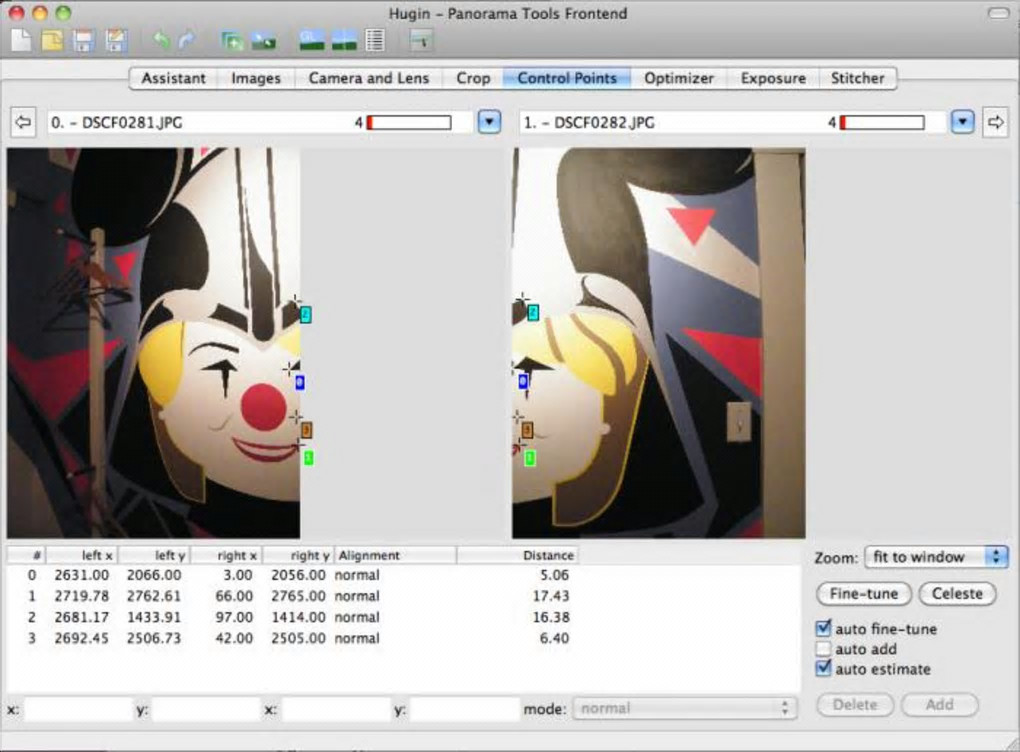Open the panorama preview window icon
Image resolution: width=1020 pixels, height=752 pixels.
(344, 40)
